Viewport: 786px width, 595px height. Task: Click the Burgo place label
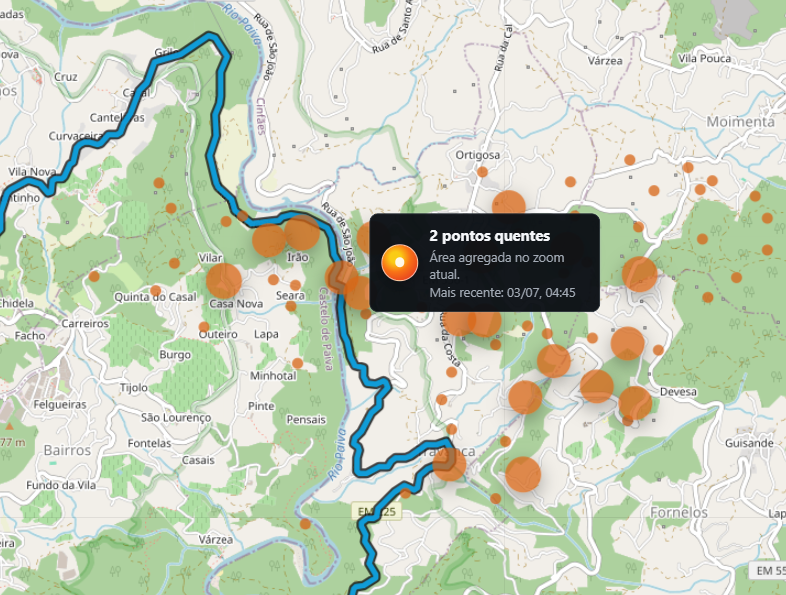(x=175, y=355)
